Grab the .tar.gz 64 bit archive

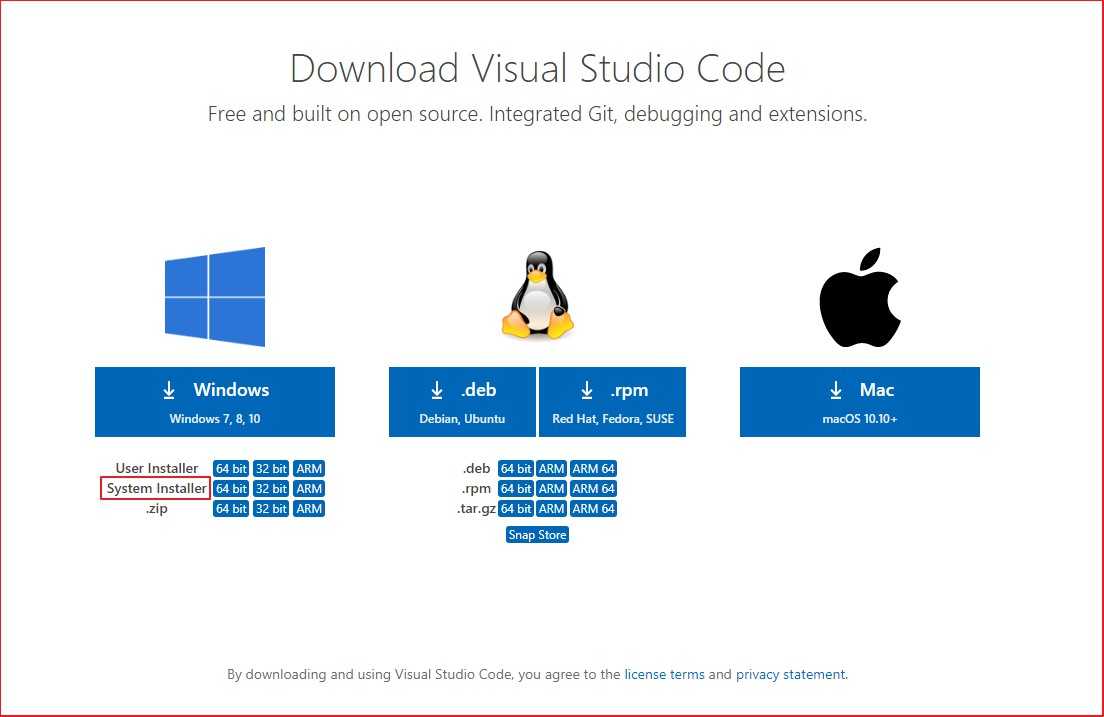tap(515, 509)
